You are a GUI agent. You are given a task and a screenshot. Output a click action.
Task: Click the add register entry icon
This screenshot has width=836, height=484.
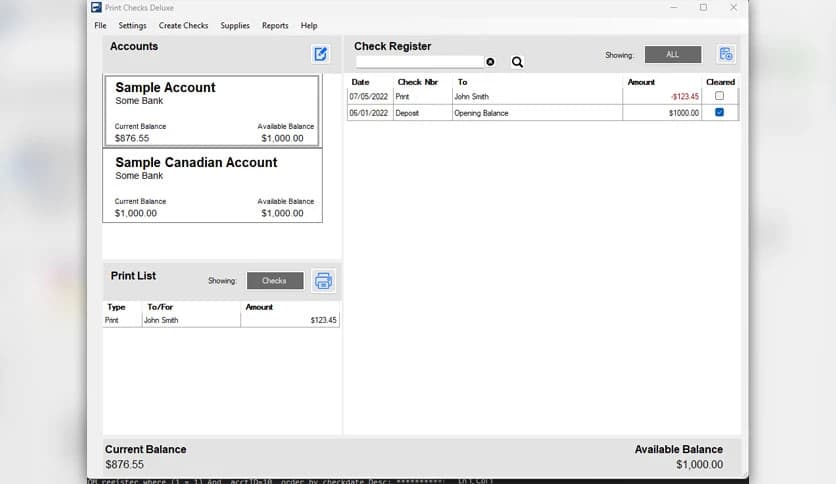click(726, 54)
